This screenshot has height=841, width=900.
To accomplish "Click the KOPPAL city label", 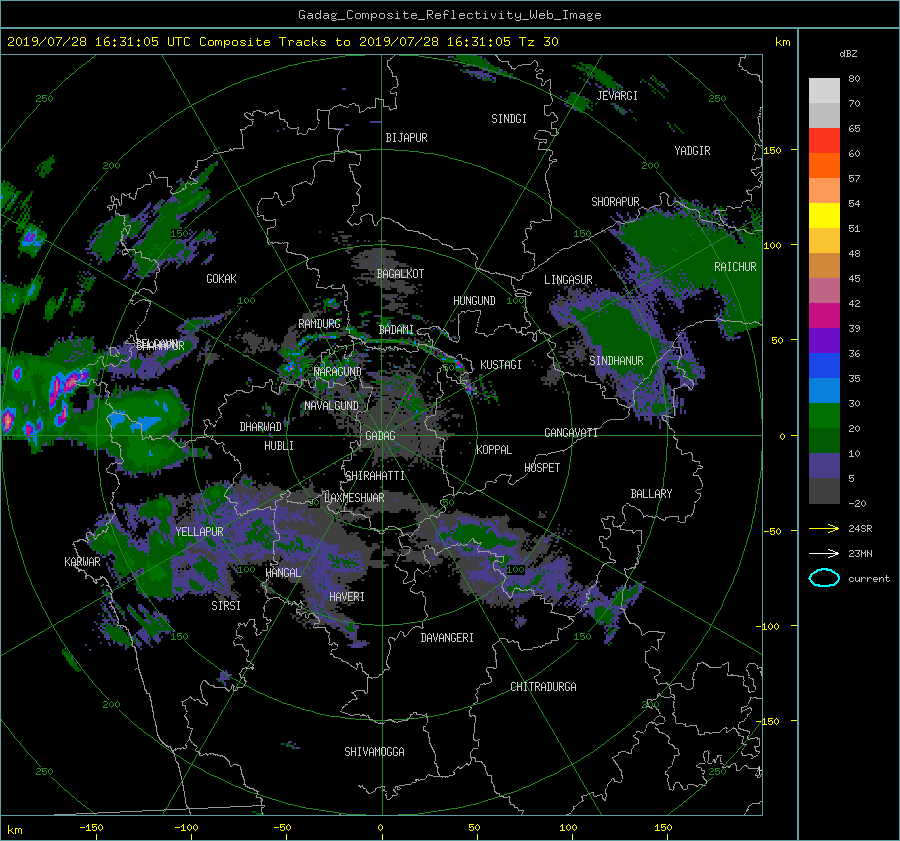I will (494, 449).
